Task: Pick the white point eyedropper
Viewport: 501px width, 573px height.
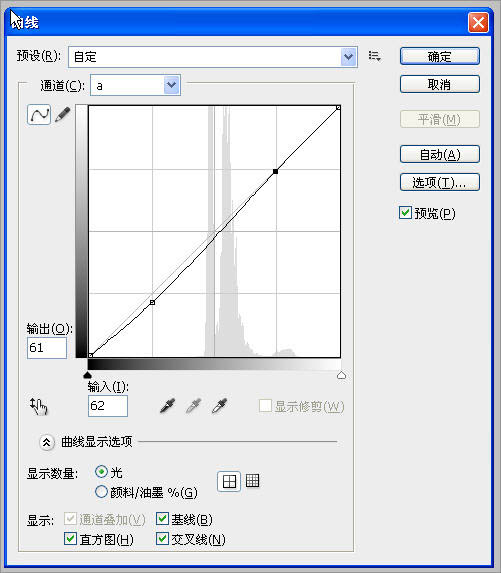Action: pos(220,406)
